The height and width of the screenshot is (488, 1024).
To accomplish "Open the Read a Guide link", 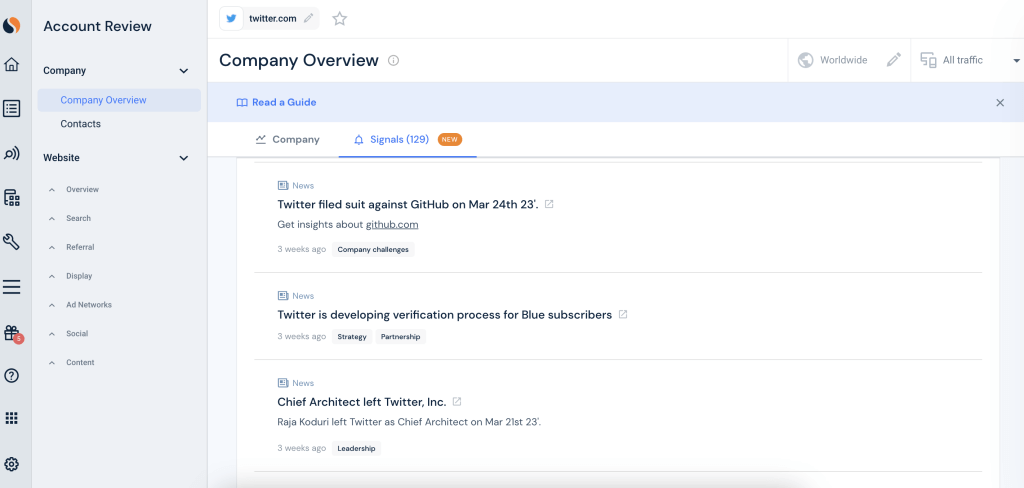I will coord(284,103).
